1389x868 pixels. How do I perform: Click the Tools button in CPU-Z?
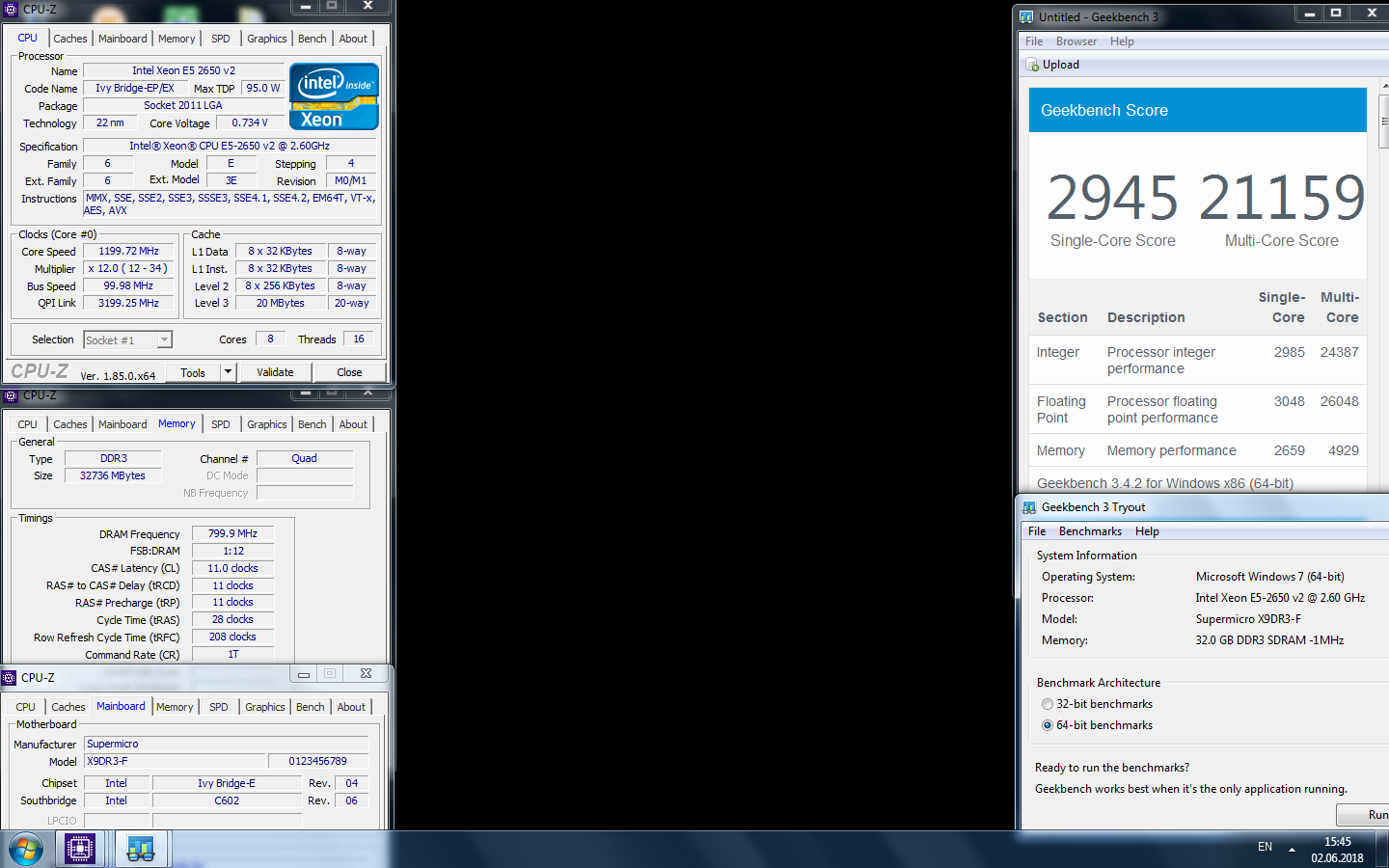click(193, 372)
